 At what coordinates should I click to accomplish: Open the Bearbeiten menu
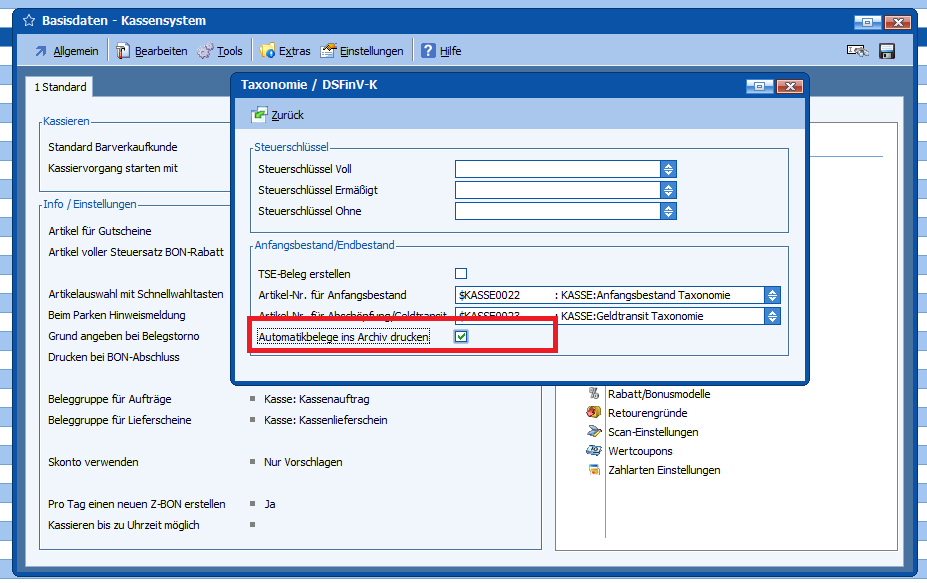tap(151, 51)
